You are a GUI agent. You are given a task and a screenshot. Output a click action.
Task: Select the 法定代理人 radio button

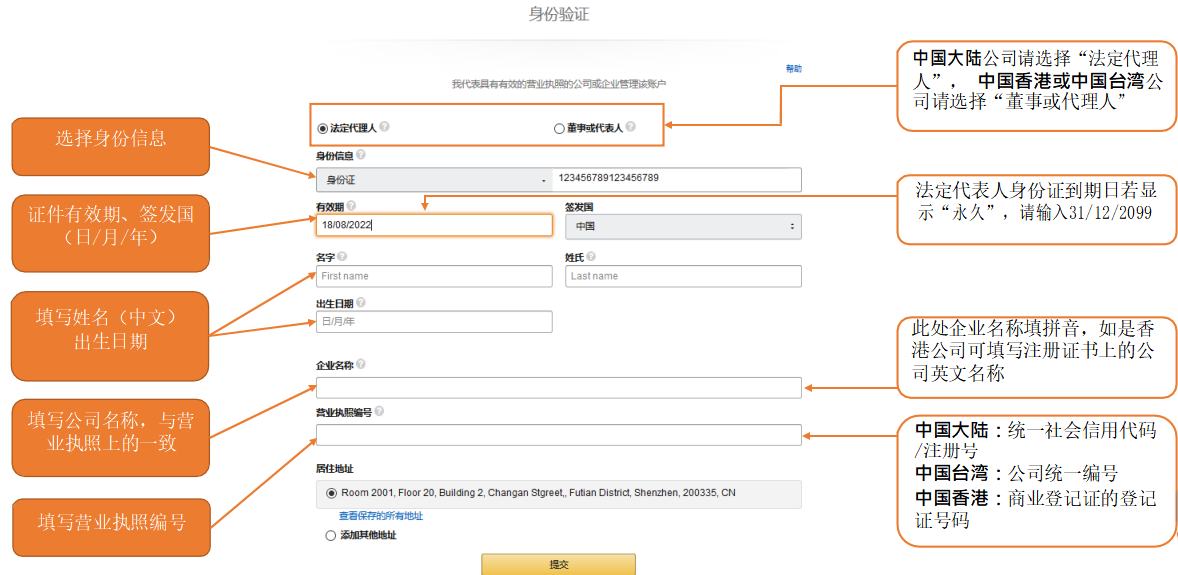point(323,129)
